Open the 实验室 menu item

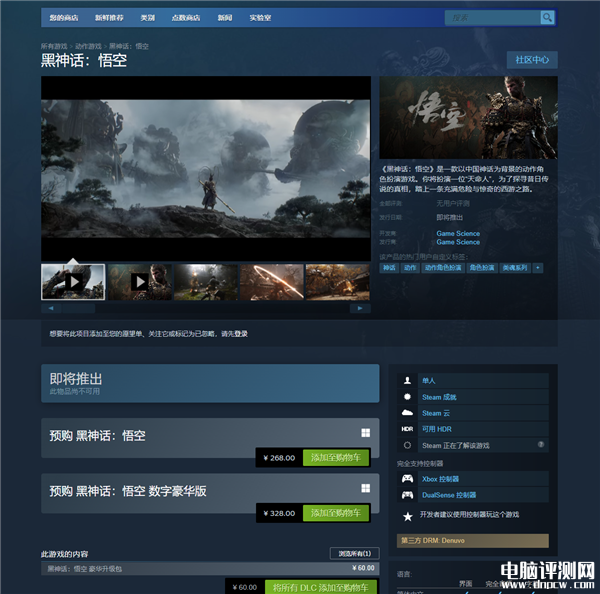click(x=260, y=18)
